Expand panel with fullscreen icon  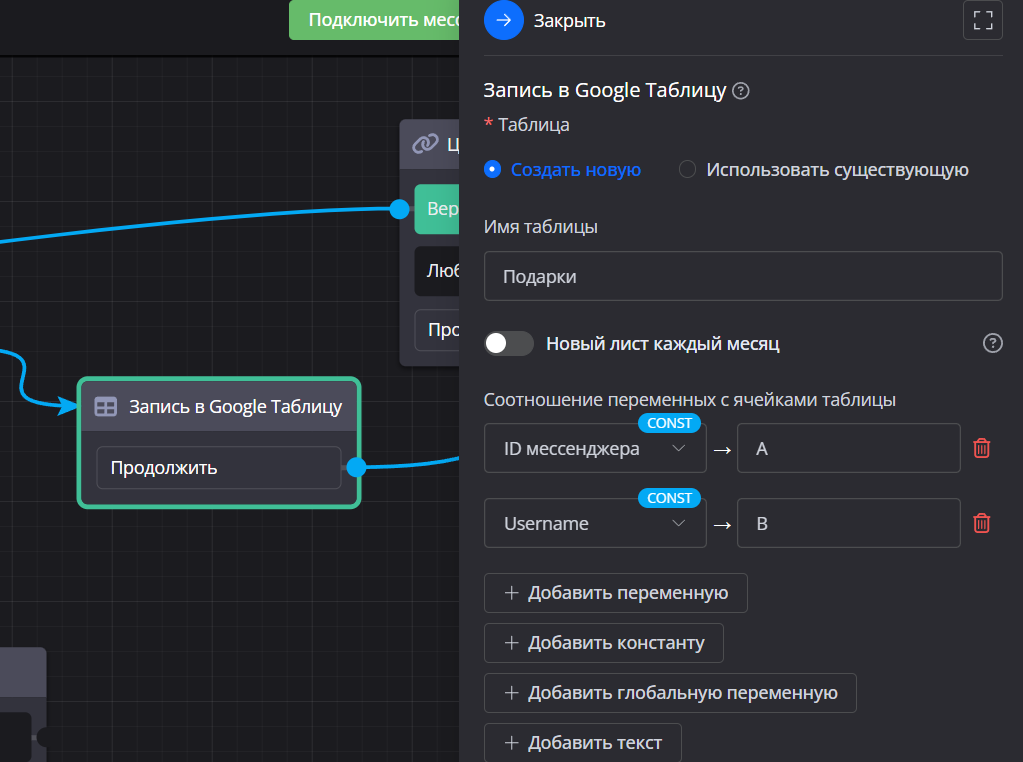[982, 20]
